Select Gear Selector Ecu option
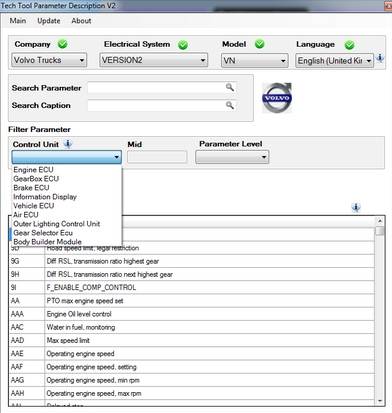 67,233
